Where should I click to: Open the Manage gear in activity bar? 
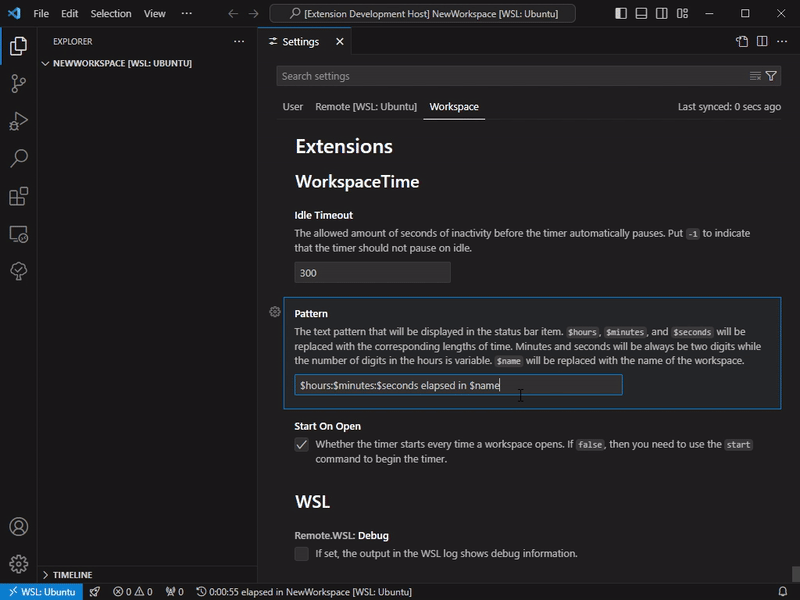point(18,564)
